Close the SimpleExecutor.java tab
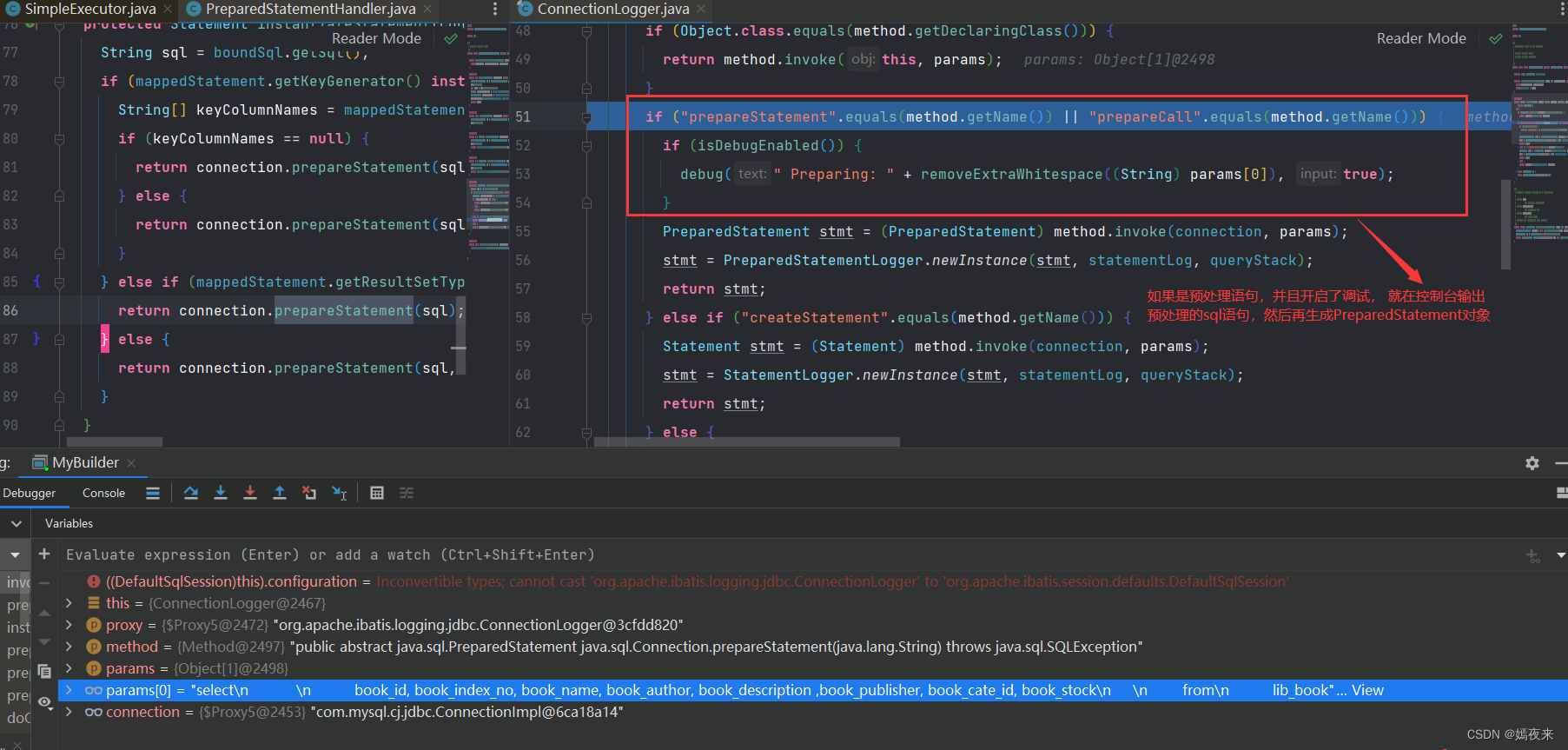Viewport: 1568px width, 750px height. 168,9
